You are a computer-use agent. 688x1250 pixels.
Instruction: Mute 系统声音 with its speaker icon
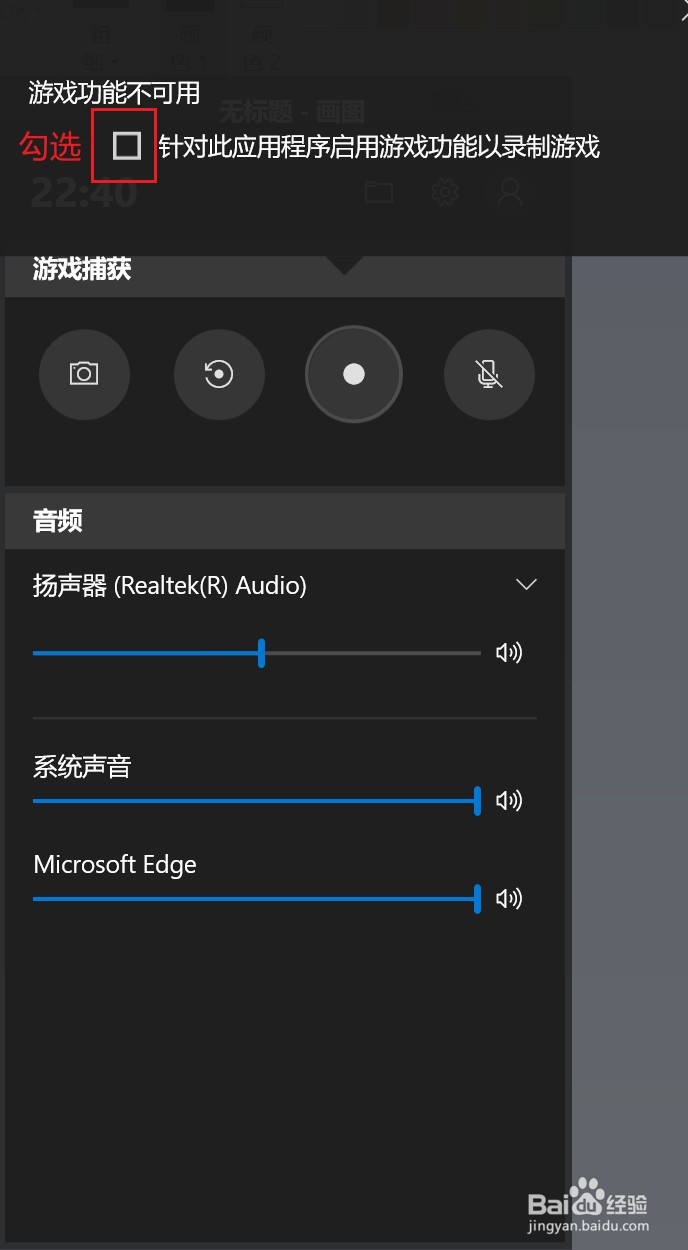coord(509,800)
